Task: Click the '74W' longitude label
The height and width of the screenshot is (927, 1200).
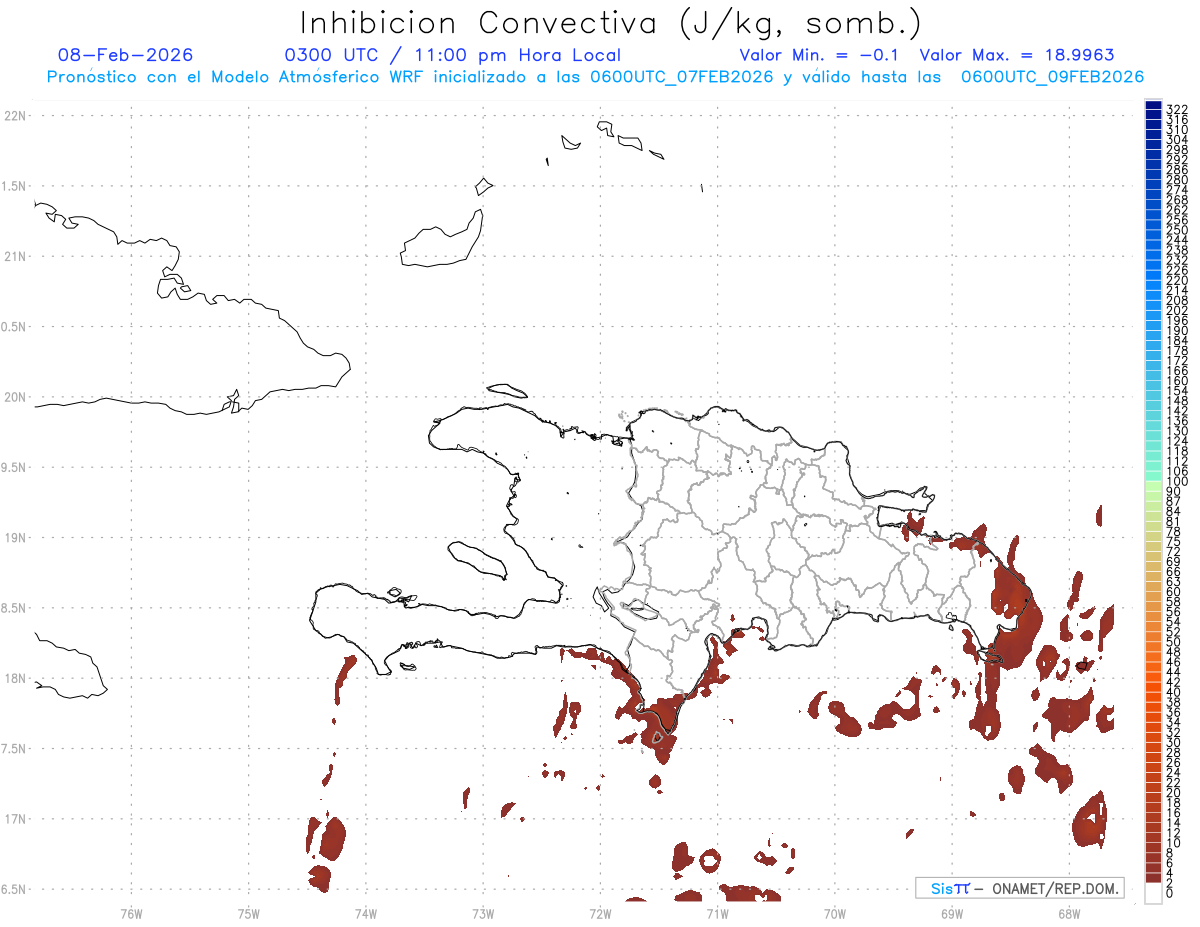Action: tap(366, 913)
